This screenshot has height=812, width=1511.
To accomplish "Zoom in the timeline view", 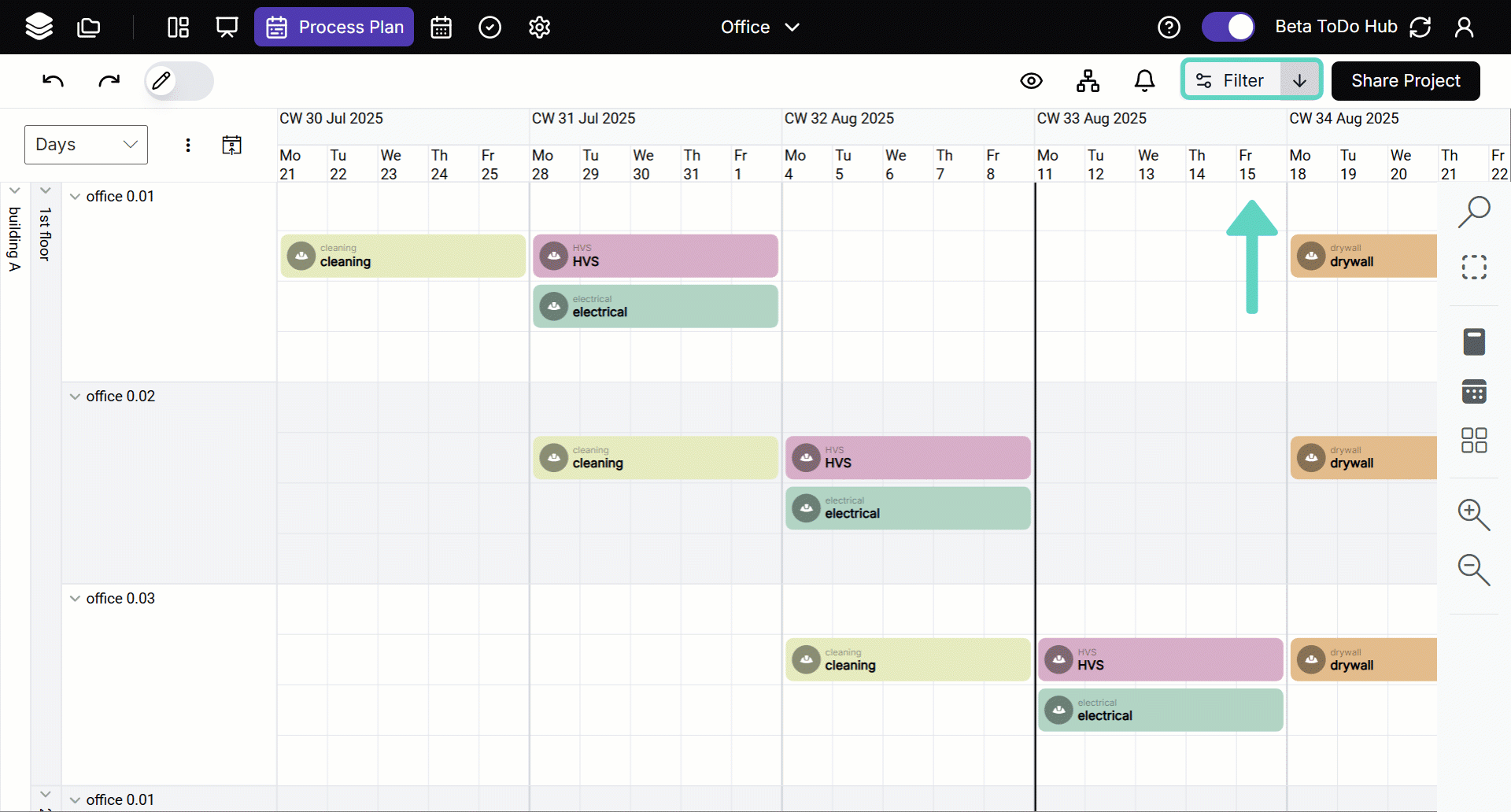I will [1473, 515].
